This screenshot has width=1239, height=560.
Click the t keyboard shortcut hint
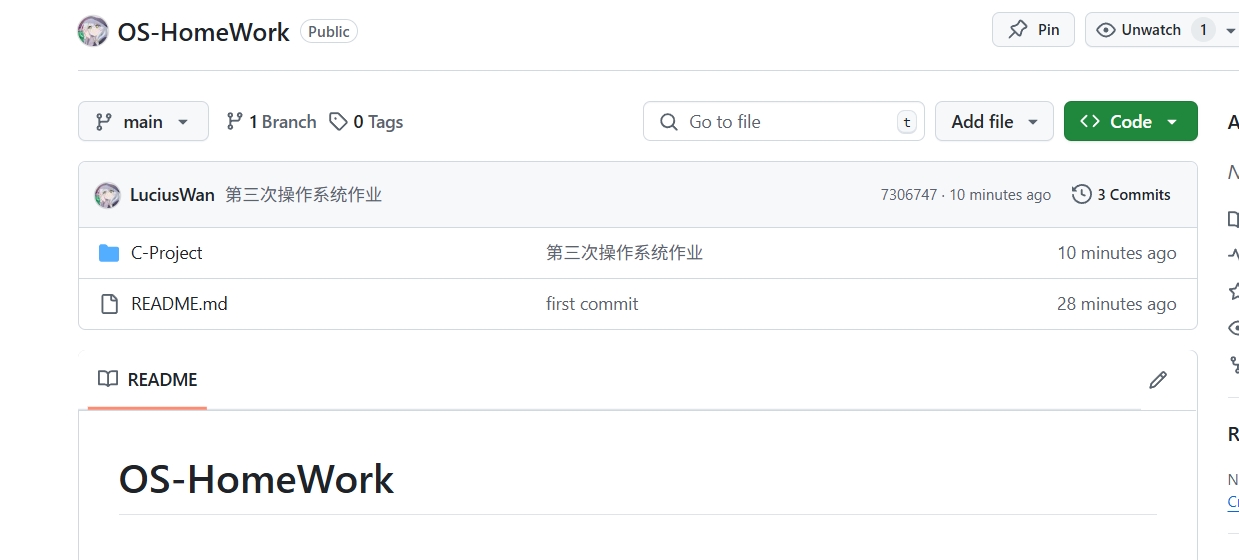906,122
